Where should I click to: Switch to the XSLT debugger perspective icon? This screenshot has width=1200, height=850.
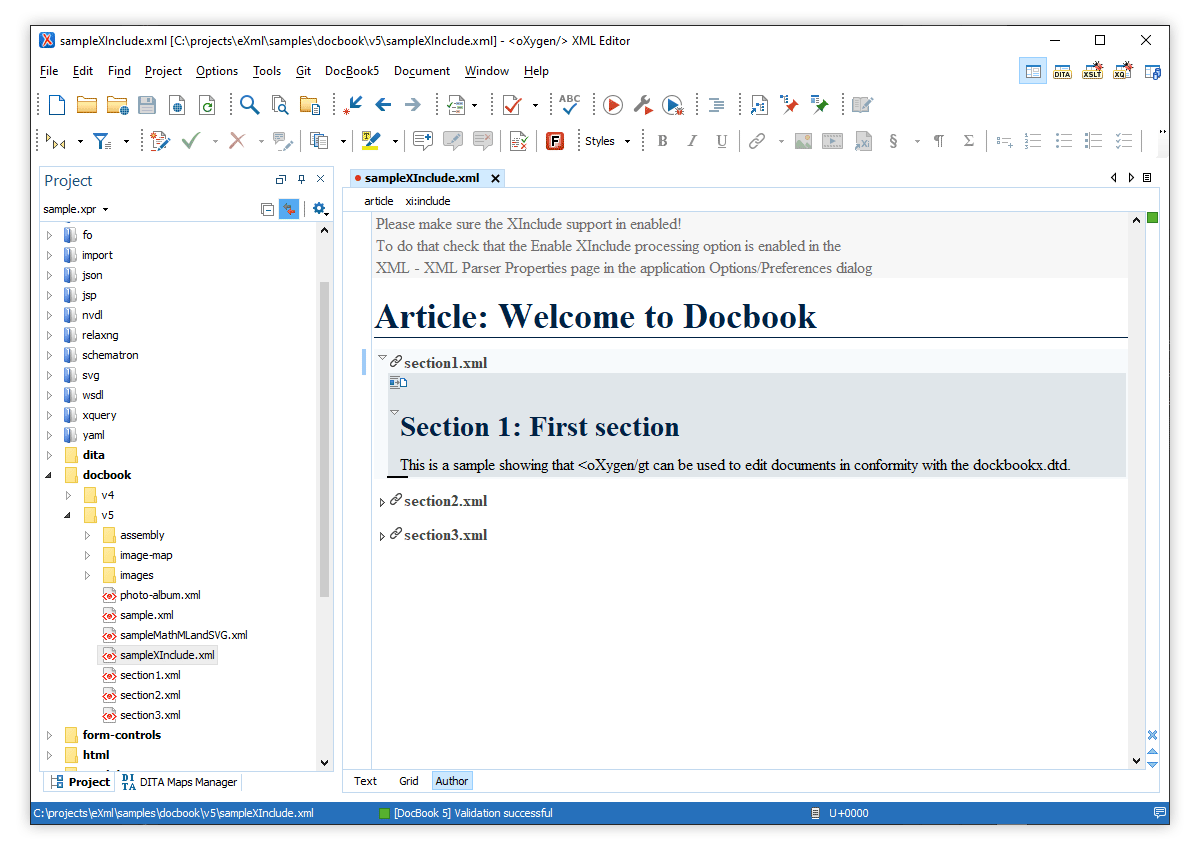click(1092, 72)
